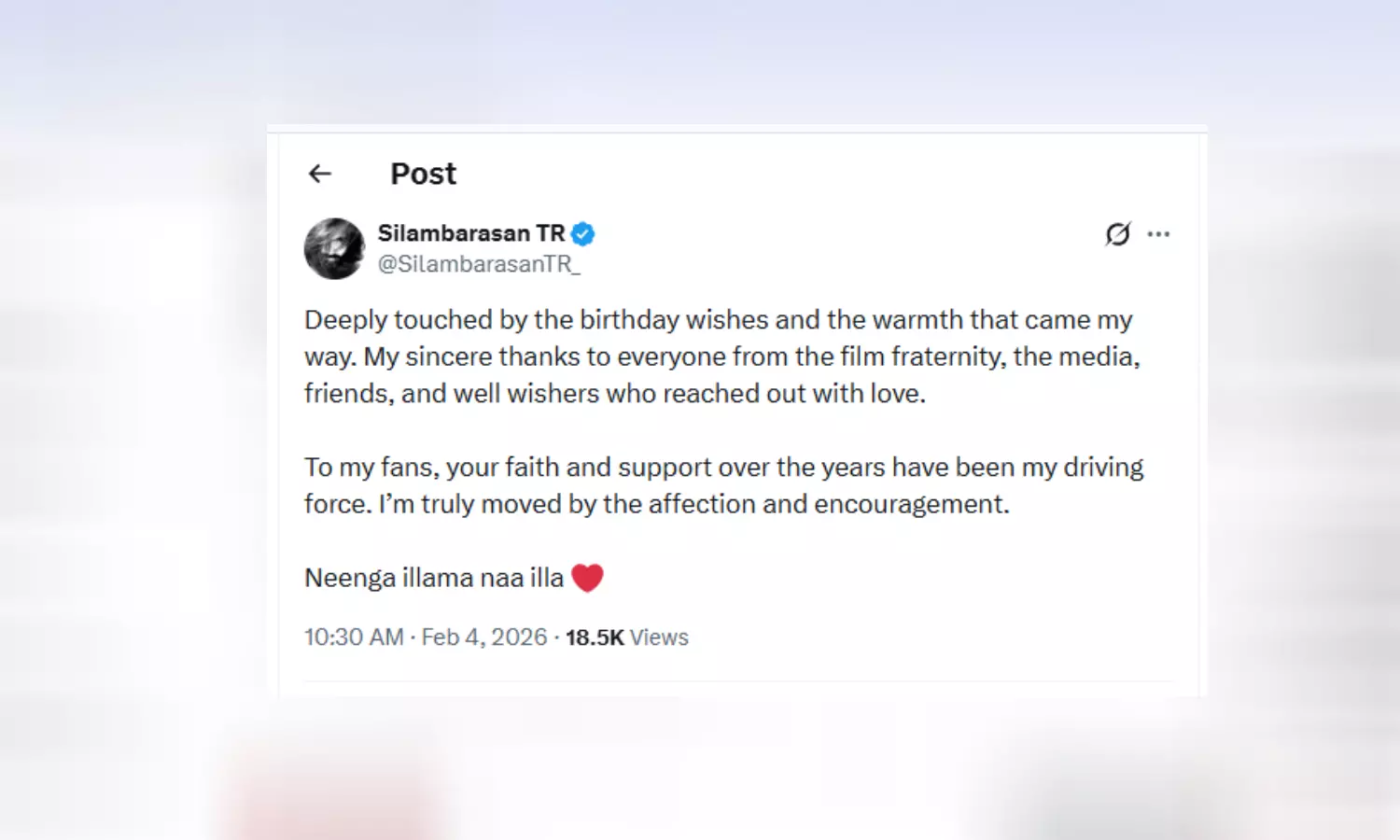This screenshot has height=840, width=1400.
Task: Click the "Post" heading
Action: click(x=423, y=174)
